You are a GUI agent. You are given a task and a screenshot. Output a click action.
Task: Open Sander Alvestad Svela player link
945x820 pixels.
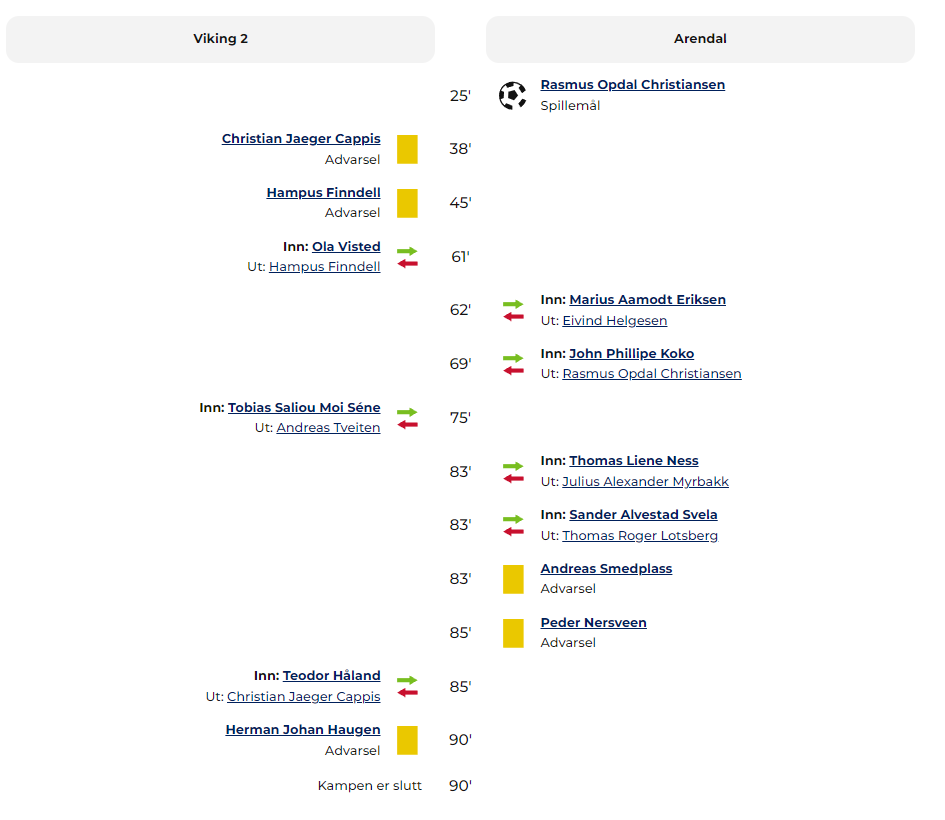tap(643, 515)
